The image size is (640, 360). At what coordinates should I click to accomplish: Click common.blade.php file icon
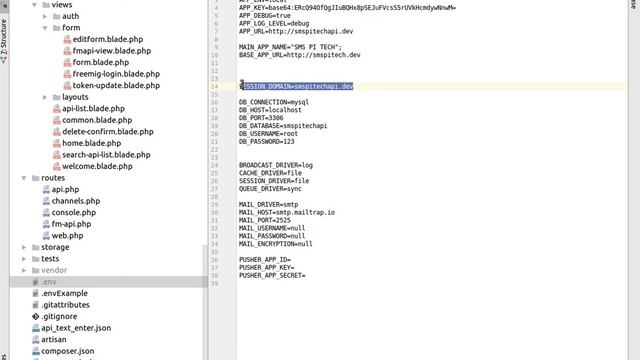point(57,120)
